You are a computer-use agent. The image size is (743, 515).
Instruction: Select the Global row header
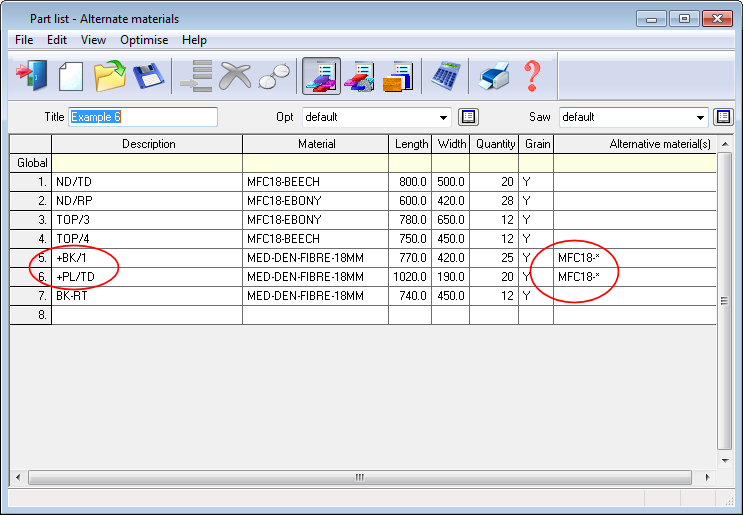click(31, 163)
